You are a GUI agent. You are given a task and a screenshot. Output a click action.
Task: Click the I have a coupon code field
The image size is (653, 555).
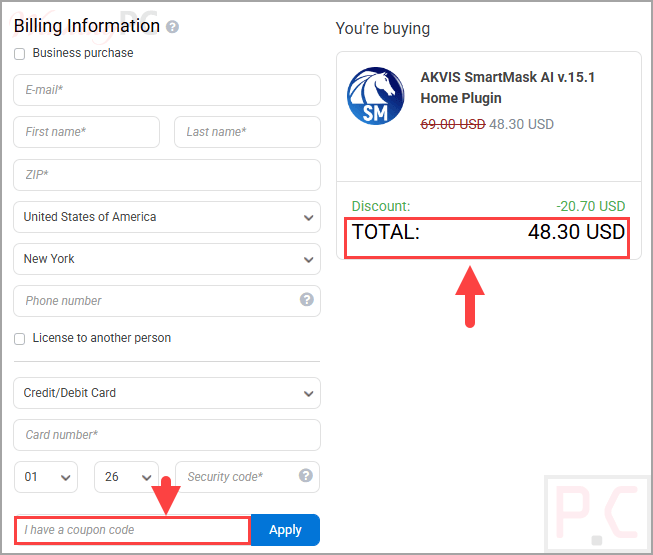point(132,530)
